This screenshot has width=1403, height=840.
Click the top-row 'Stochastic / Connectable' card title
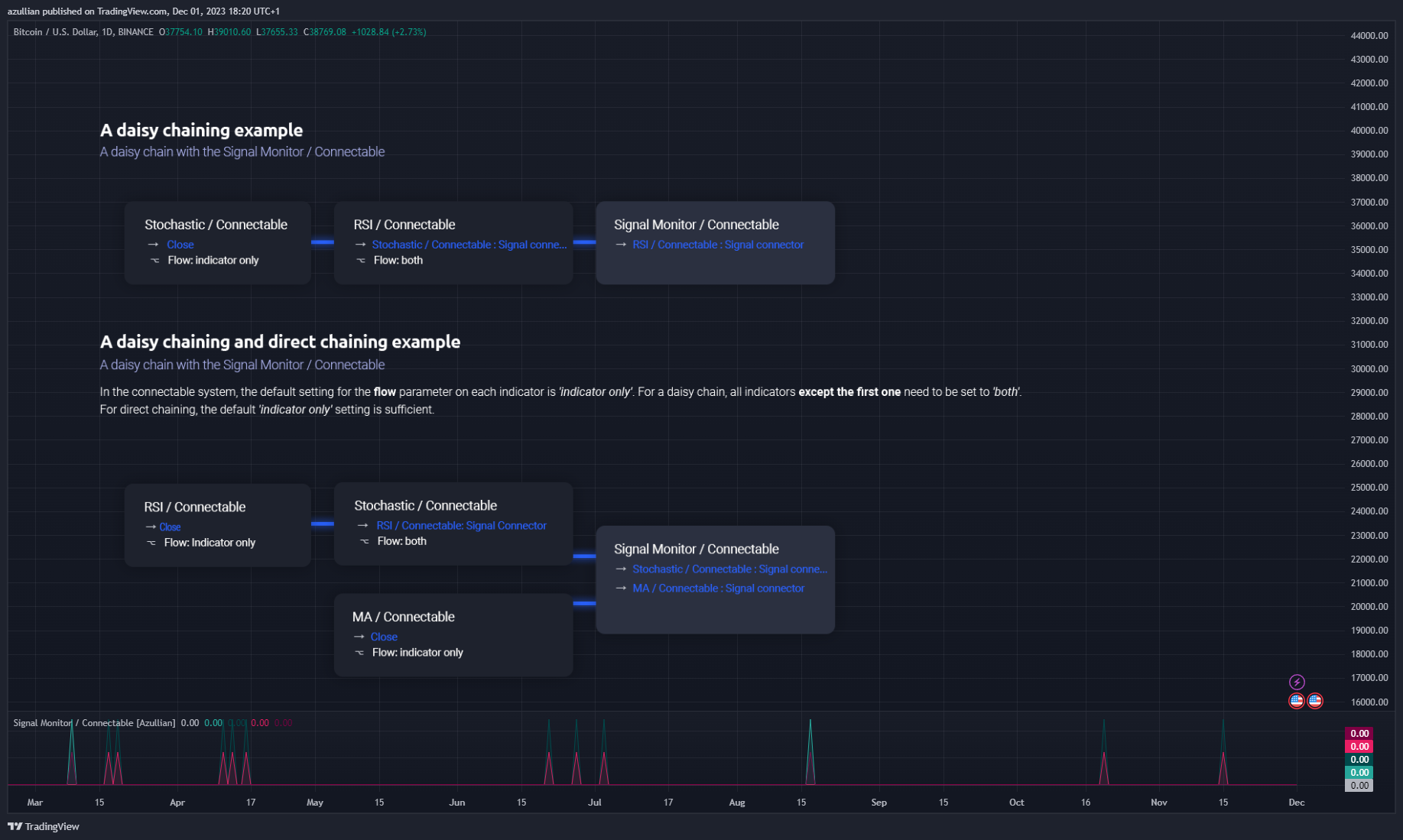pos(216,225)
